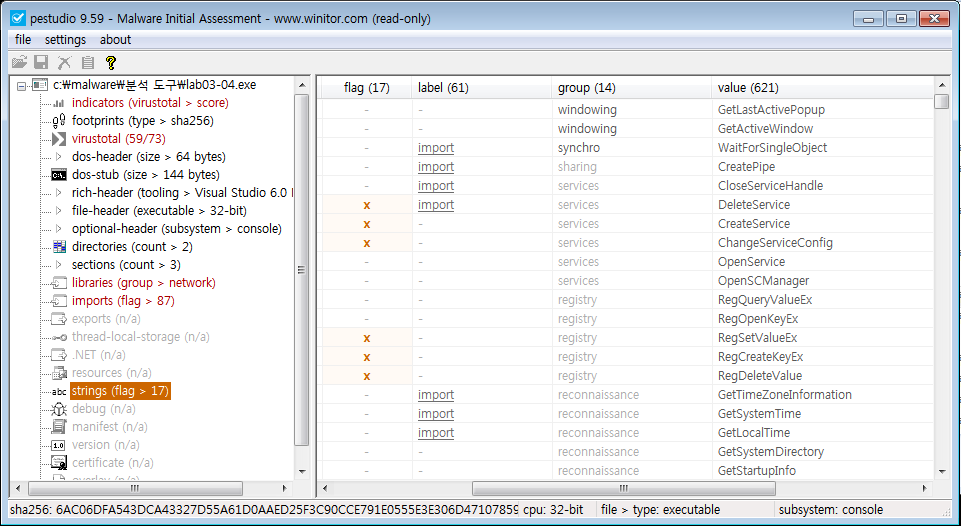Collapse the lab03-04.exe root node

click(21, 86)
